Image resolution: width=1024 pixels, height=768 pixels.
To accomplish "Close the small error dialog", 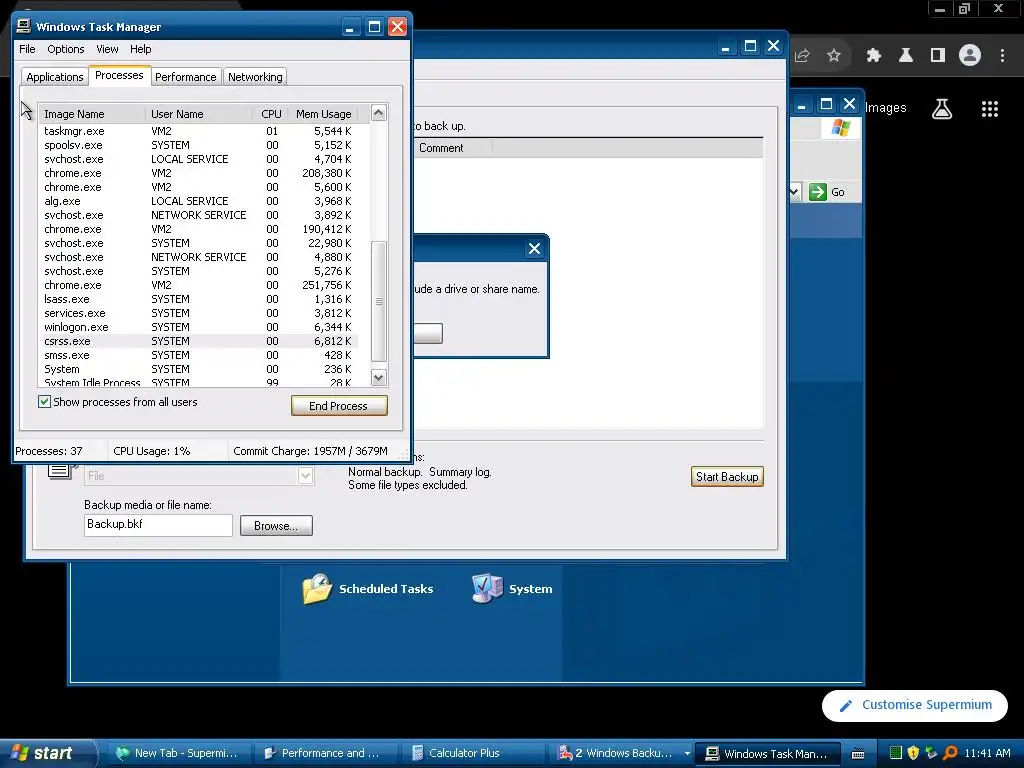I will [x=534, y=248].
